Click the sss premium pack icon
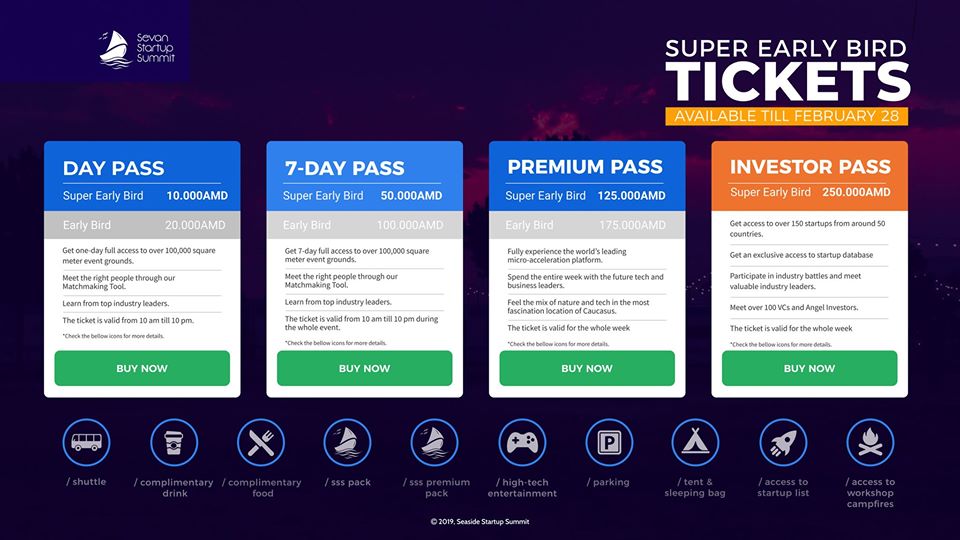Viewport: 960px width, 540px height. click(x=435, y=442)
